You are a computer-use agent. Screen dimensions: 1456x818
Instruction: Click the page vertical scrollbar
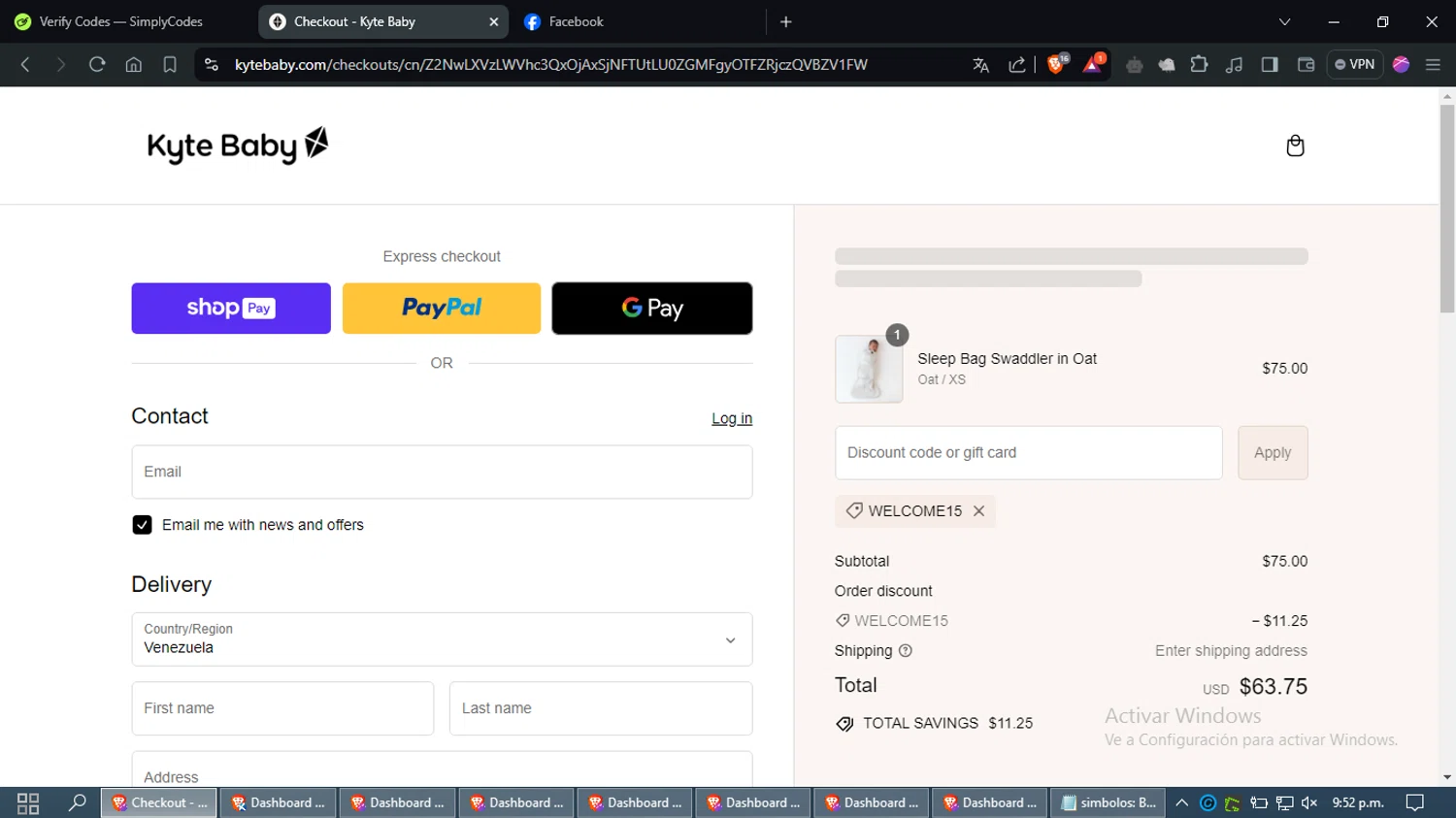tap(1447, 209)
